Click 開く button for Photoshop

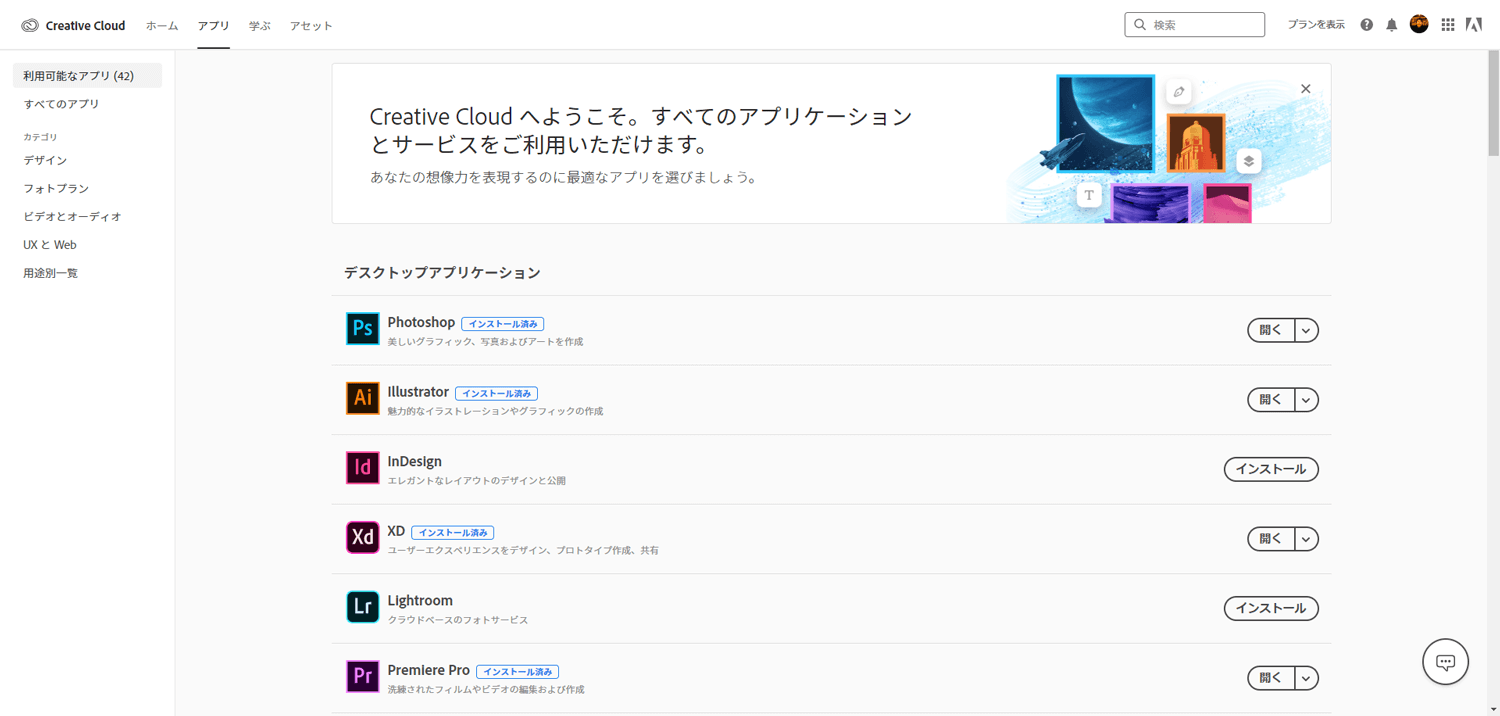[1271, 330]
